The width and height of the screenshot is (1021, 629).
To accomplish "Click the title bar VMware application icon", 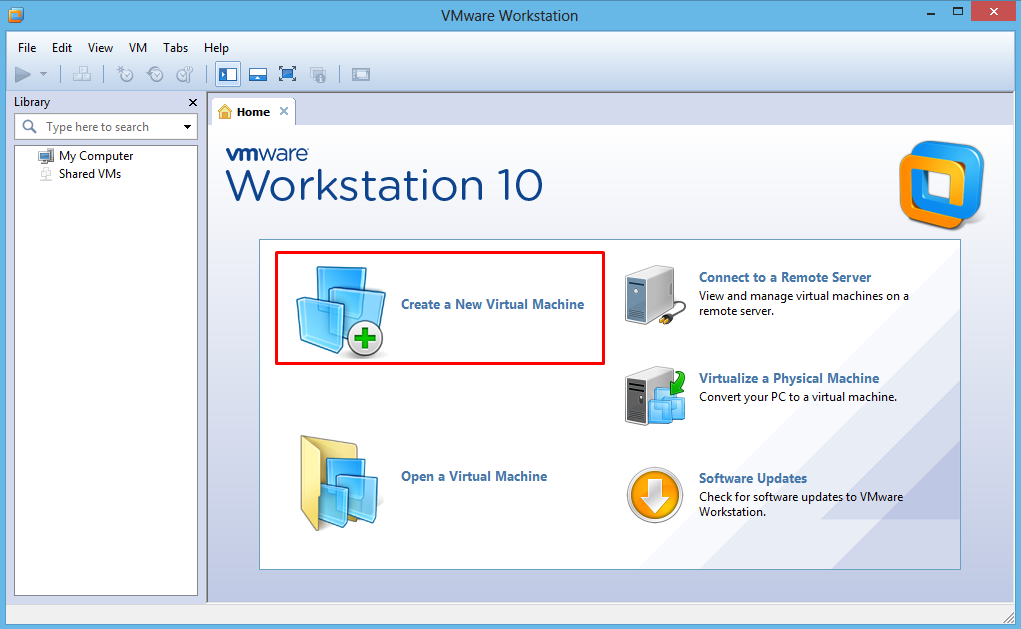I will (16, 14).
